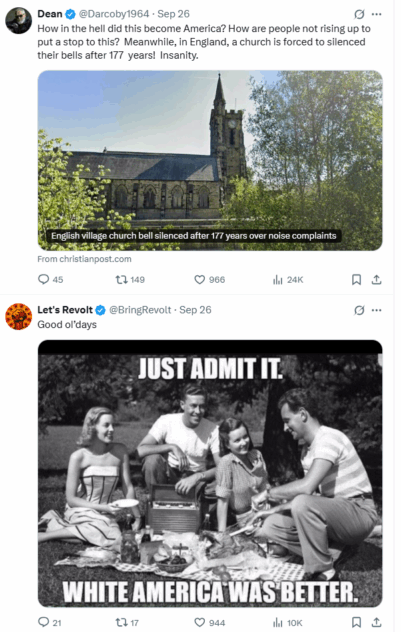Open Grok icon on Let's Revolt tweet
This screenshot has height=632, width=401.
click(x=359, y=310)
